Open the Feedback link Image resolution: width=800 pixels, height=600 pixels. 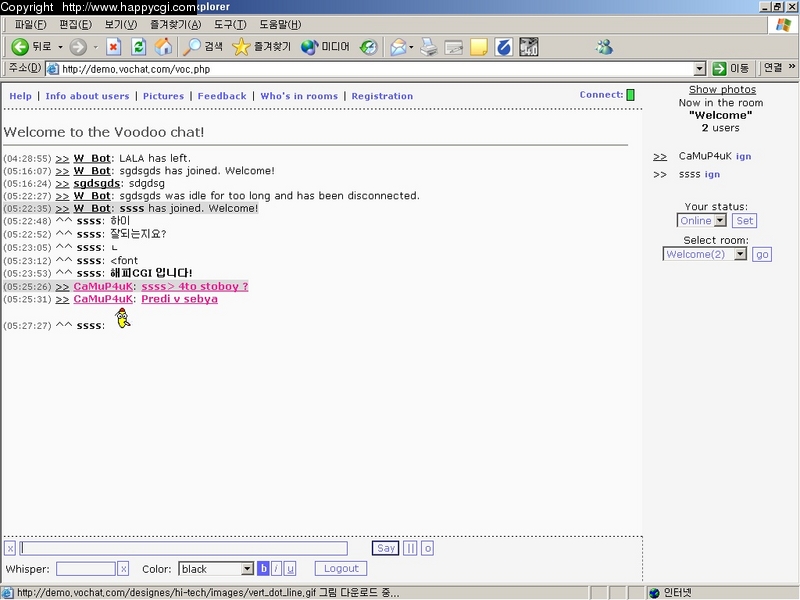222,96
